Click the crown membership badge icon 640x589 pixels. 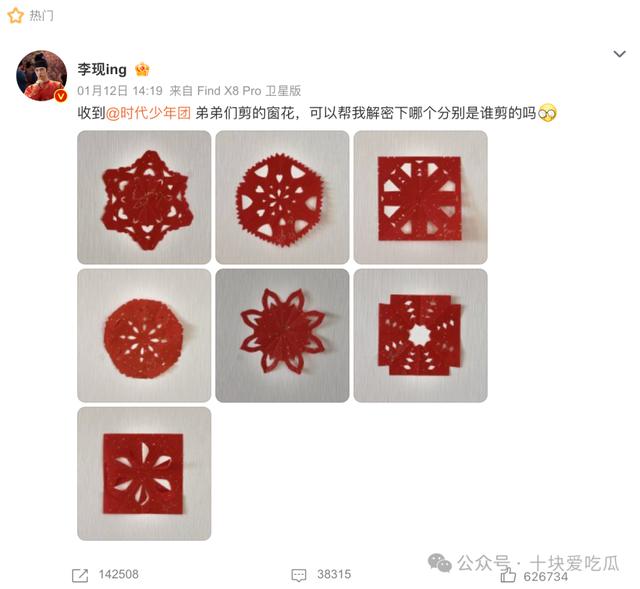[142, 69]
